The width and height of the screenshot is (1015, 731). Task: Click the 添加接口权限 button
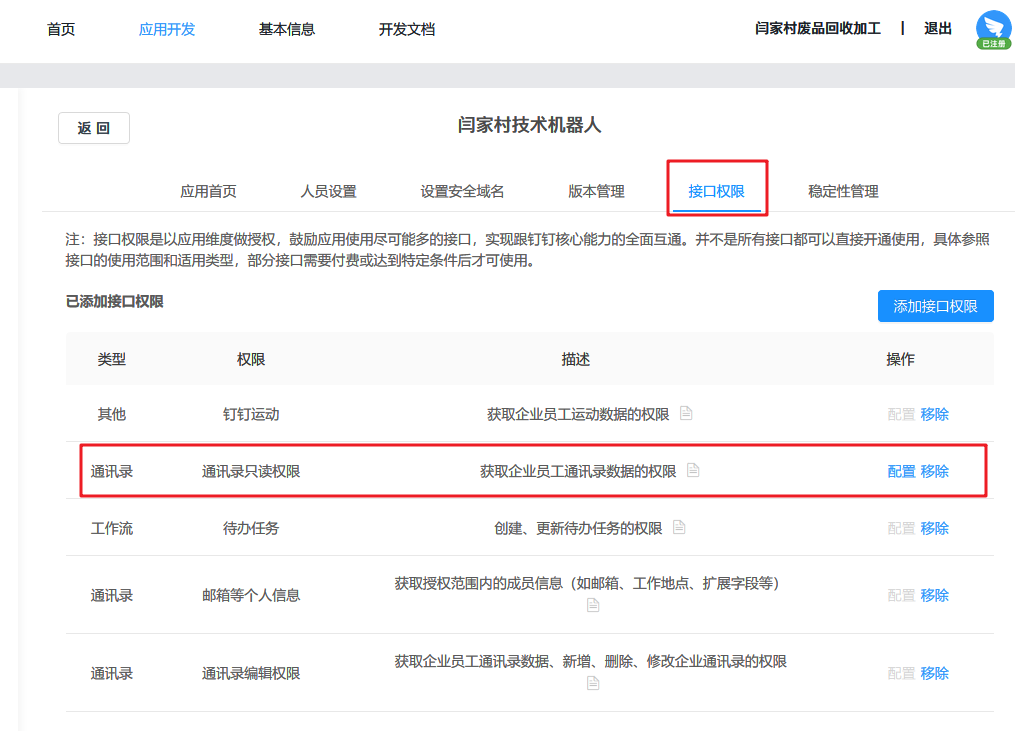(x=935, y=306)
